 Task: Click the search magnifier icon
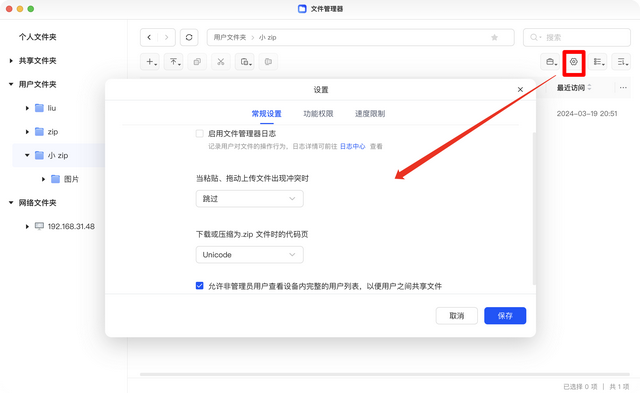[534, 38]
